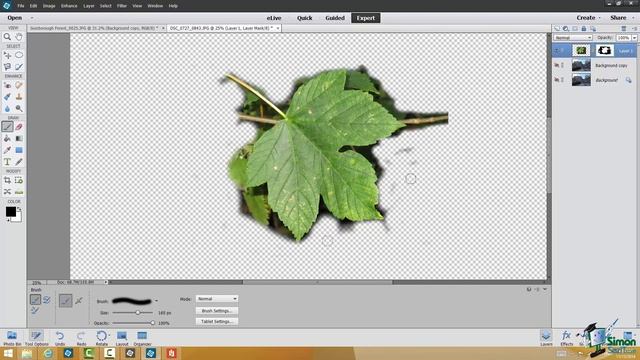Image resolution: width=640 pixels, height=360 pixels.
Task: Select the Sponge tool
Action: (x=19, y=108)
